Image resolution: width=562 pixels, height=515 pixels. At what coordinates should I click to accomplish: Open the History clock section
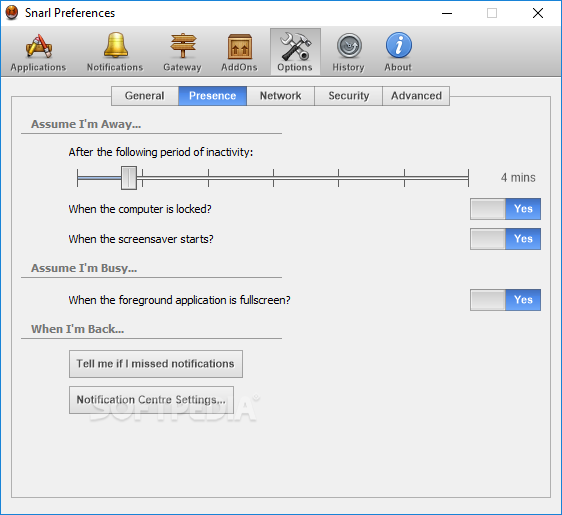pyautogui.click(x=348, y=52)
